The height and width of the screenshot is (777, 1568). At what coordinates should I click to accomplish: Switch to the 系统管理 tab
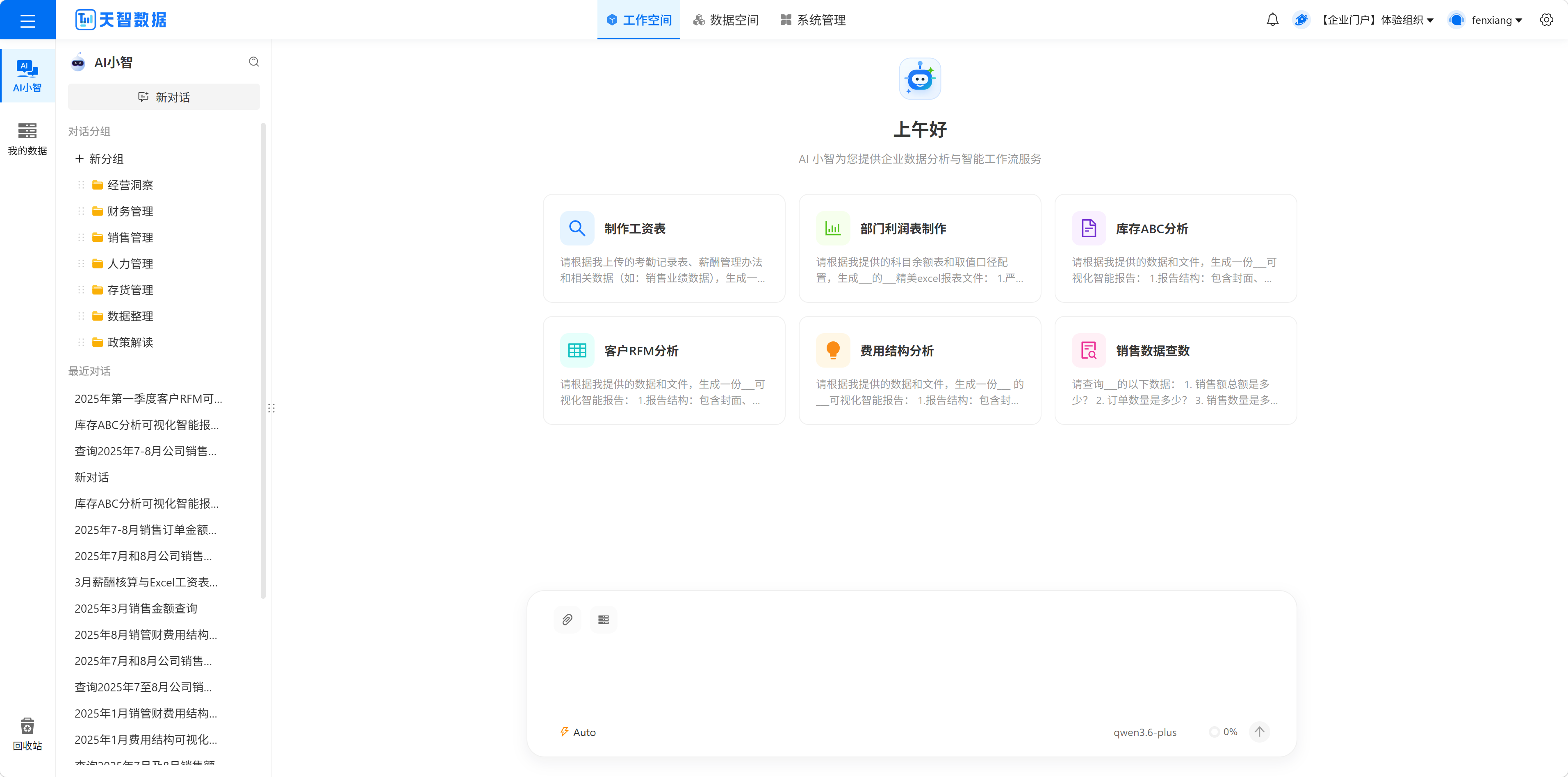pos(813,20)
